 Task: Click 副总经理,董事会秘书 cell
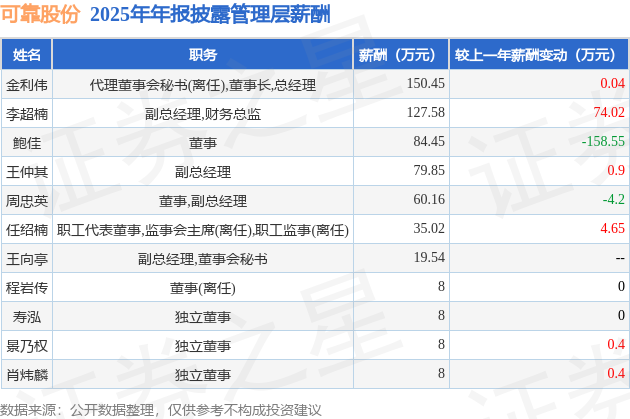pos(203,259)
